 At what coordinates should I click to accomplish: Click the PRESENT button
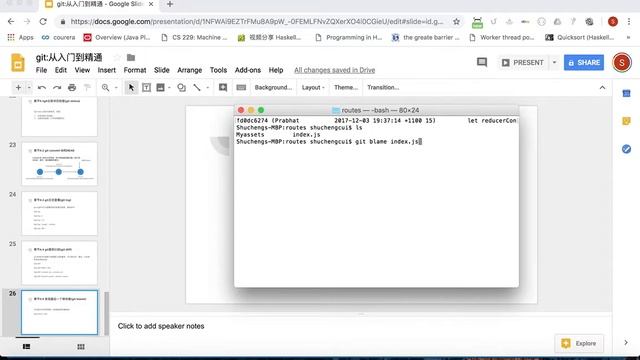523,62
